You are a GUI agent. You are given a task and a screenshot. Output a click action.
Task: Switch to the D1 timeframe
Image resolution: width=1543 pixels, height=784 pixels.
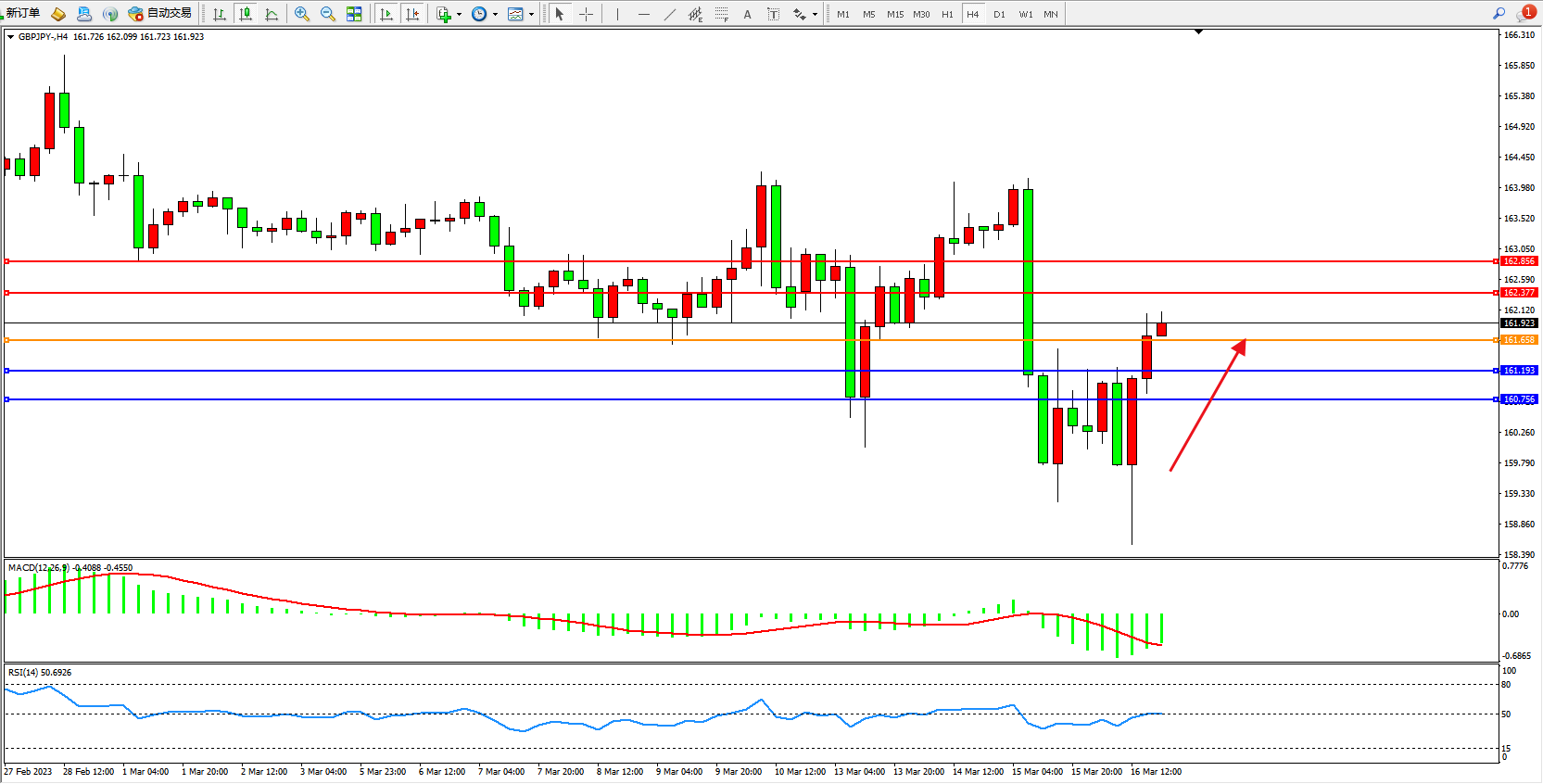tap(999, 14)
